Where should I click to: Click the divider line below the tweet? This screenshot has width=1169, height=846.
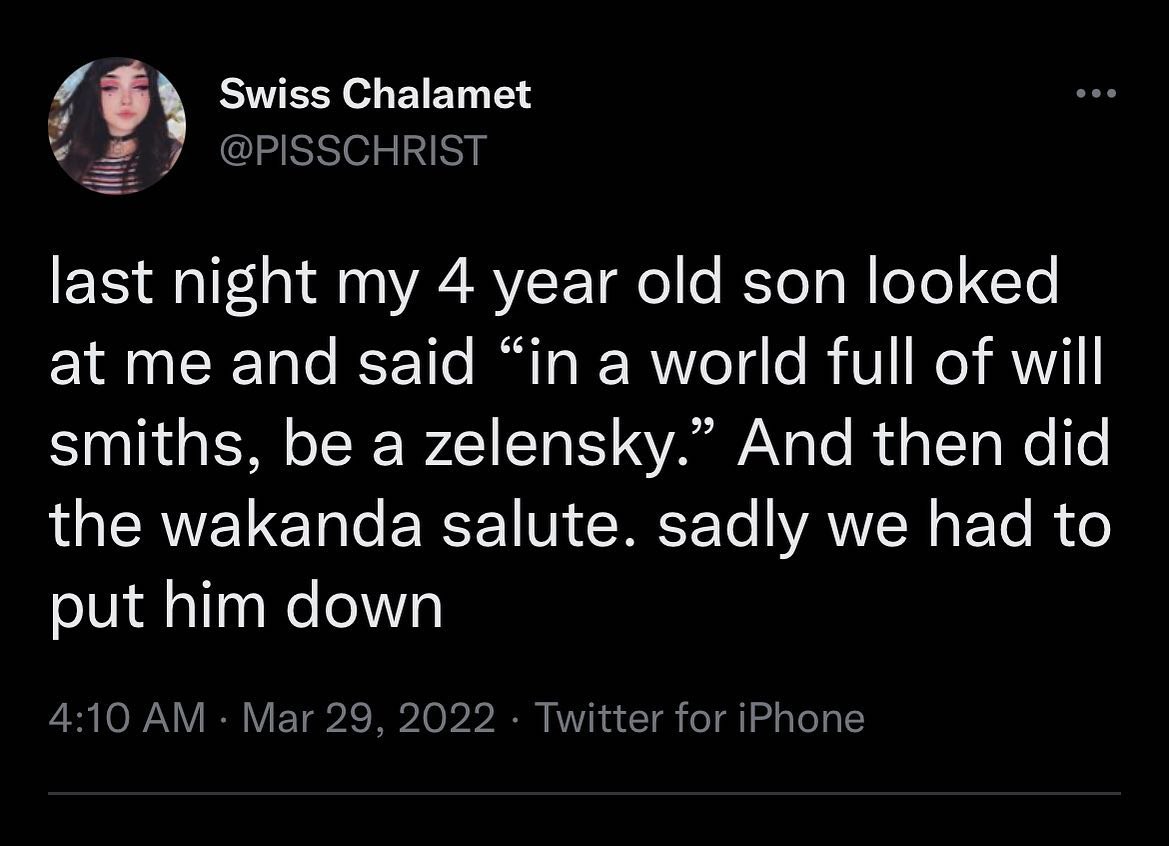coord(584,794)
